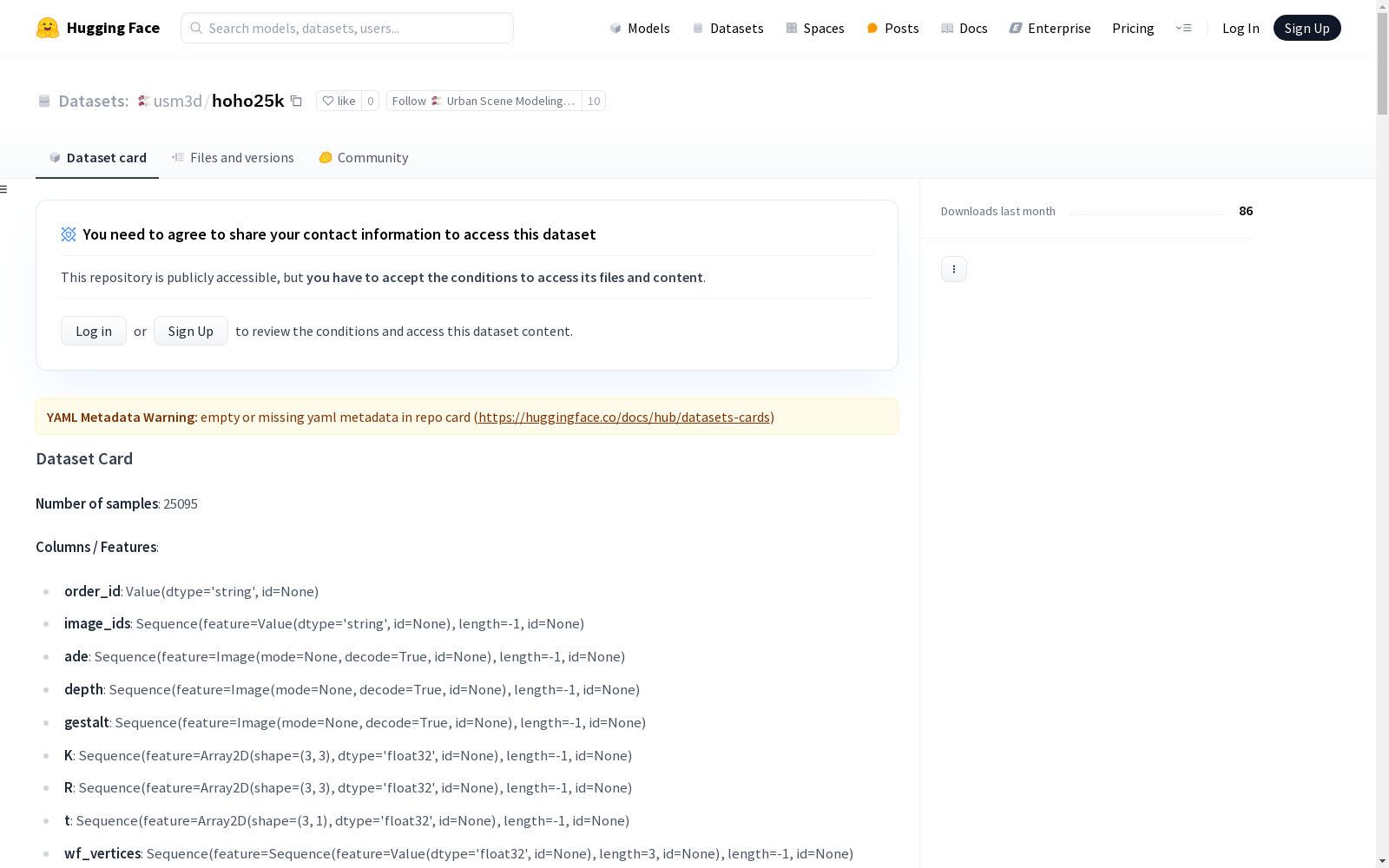The height and width of the screenshot is (868, 1389).
Task: Copy dataset name with the copy icon
Action: (296, 101)
